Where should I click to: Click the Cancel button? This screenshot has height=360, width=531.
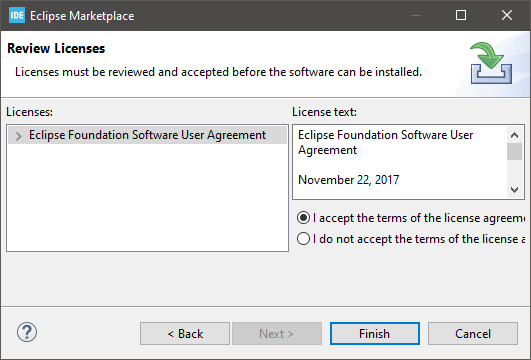pyautogui.click(x=473, y=334)
